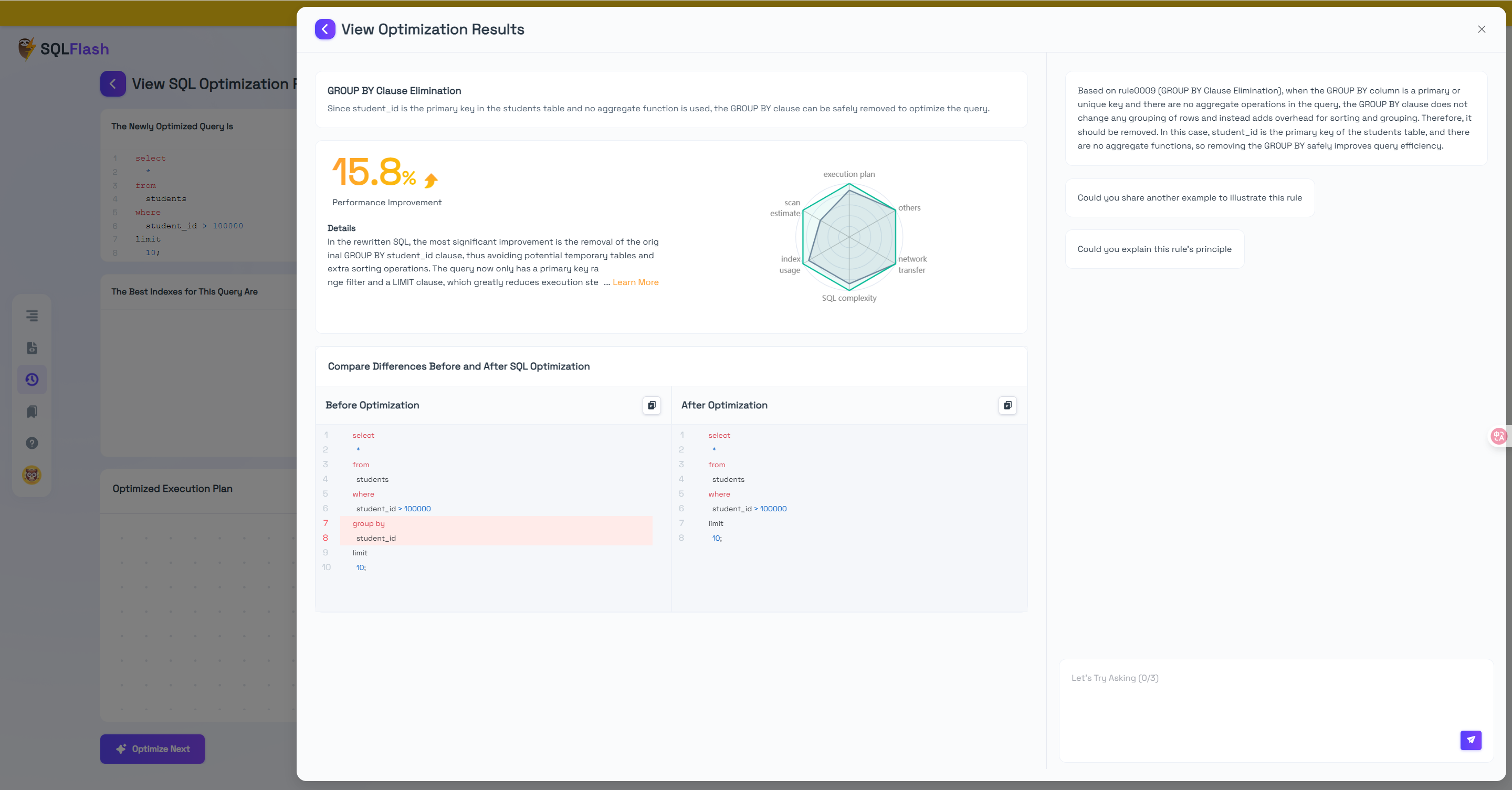Click the help question-mark icon

[31, 443]
